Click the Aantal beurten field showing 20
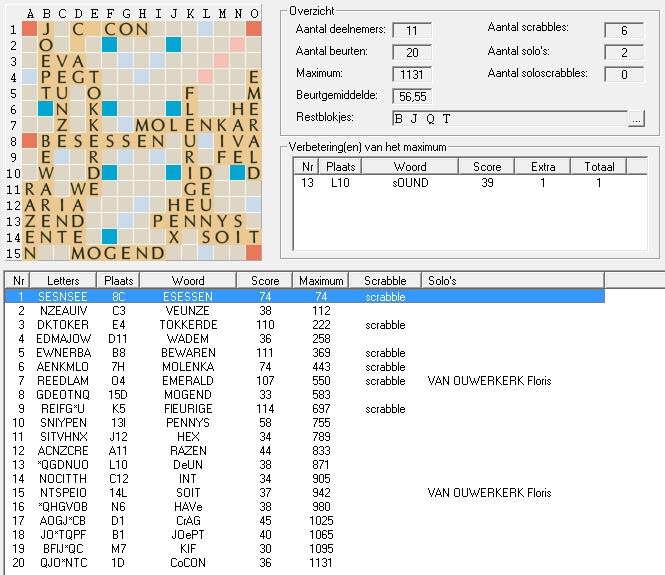The image size is (665, 575). 412,53
